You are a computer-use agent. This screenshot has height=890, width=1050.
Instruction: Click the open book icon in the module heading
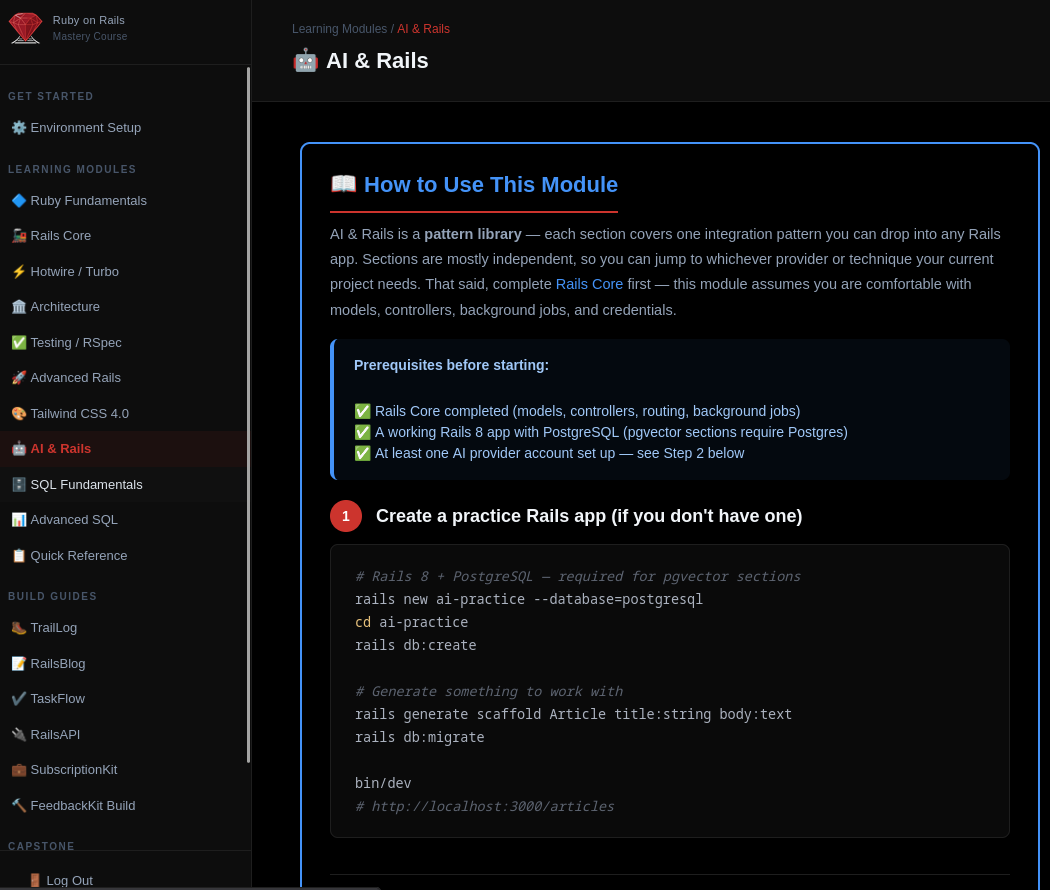[344, 183]
